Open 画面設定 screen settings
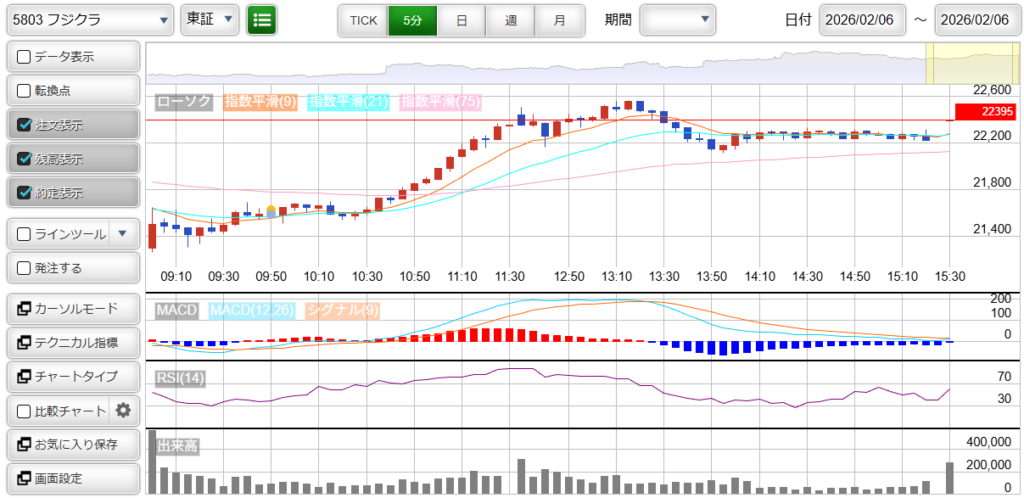This screenshot has width=1024, height=498. coord(72,478)
